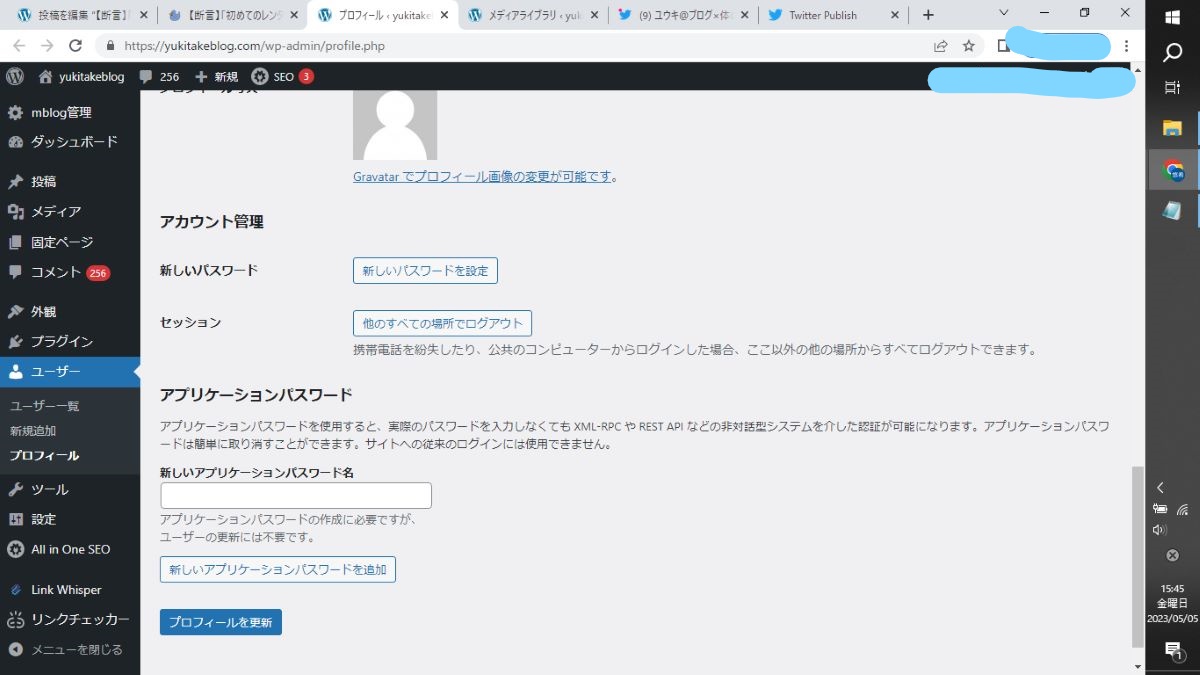Viewport: 1200px width, 675px height.
Task: Show hidden tray icons chevron
Action: (x=1160, y=487)
